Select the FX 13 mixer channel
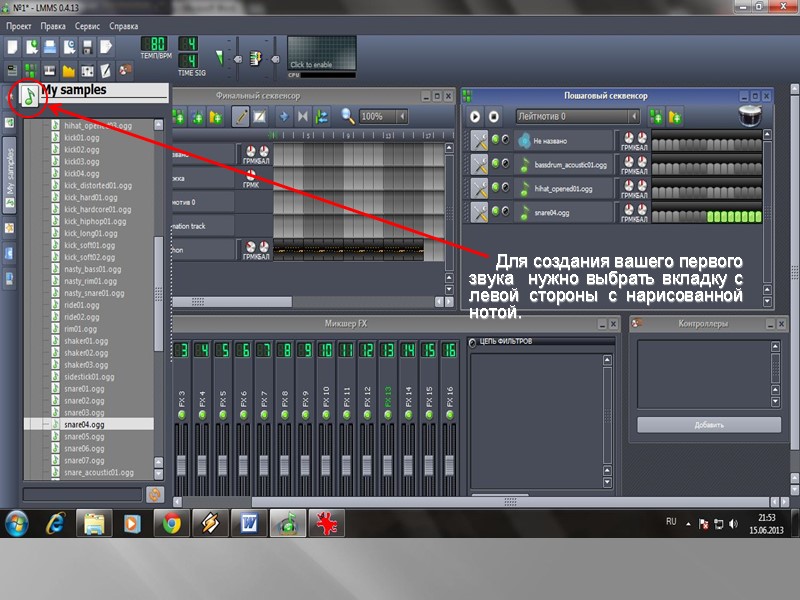This screenshot has width=800, height=600. click(387, 417)
